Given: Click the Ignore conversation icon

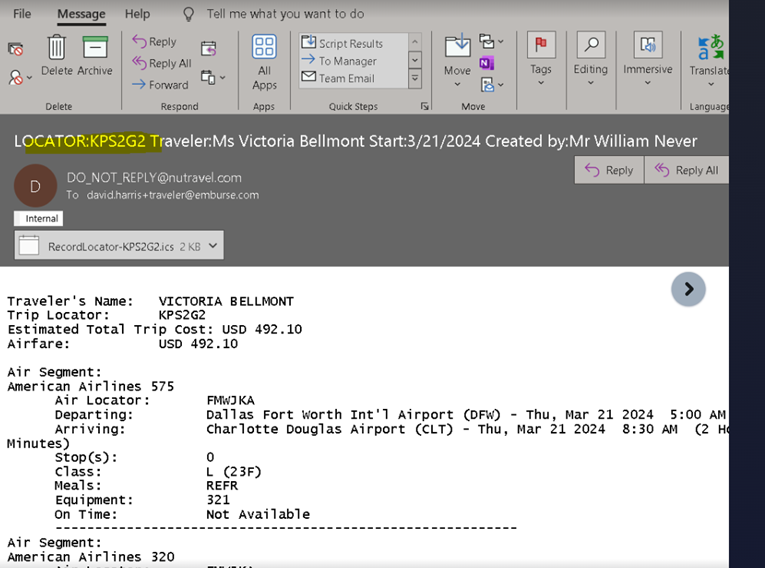Looking at the screenshot, I should (16, 49).
